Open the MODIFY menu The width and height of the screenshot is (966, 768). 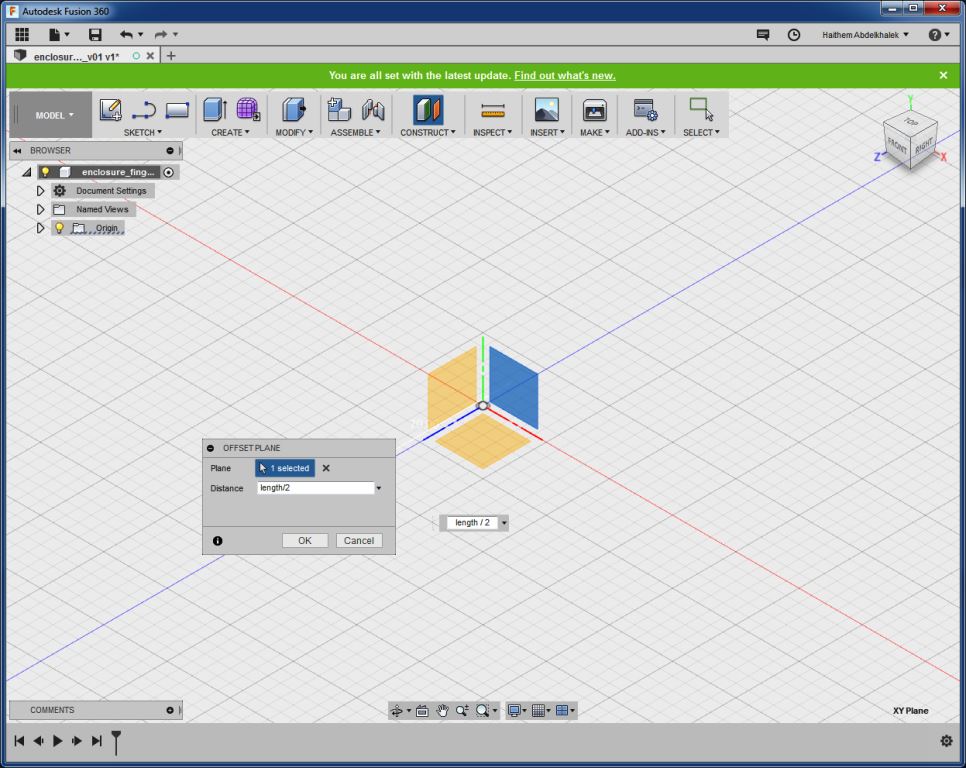click(x=294, y=132)
